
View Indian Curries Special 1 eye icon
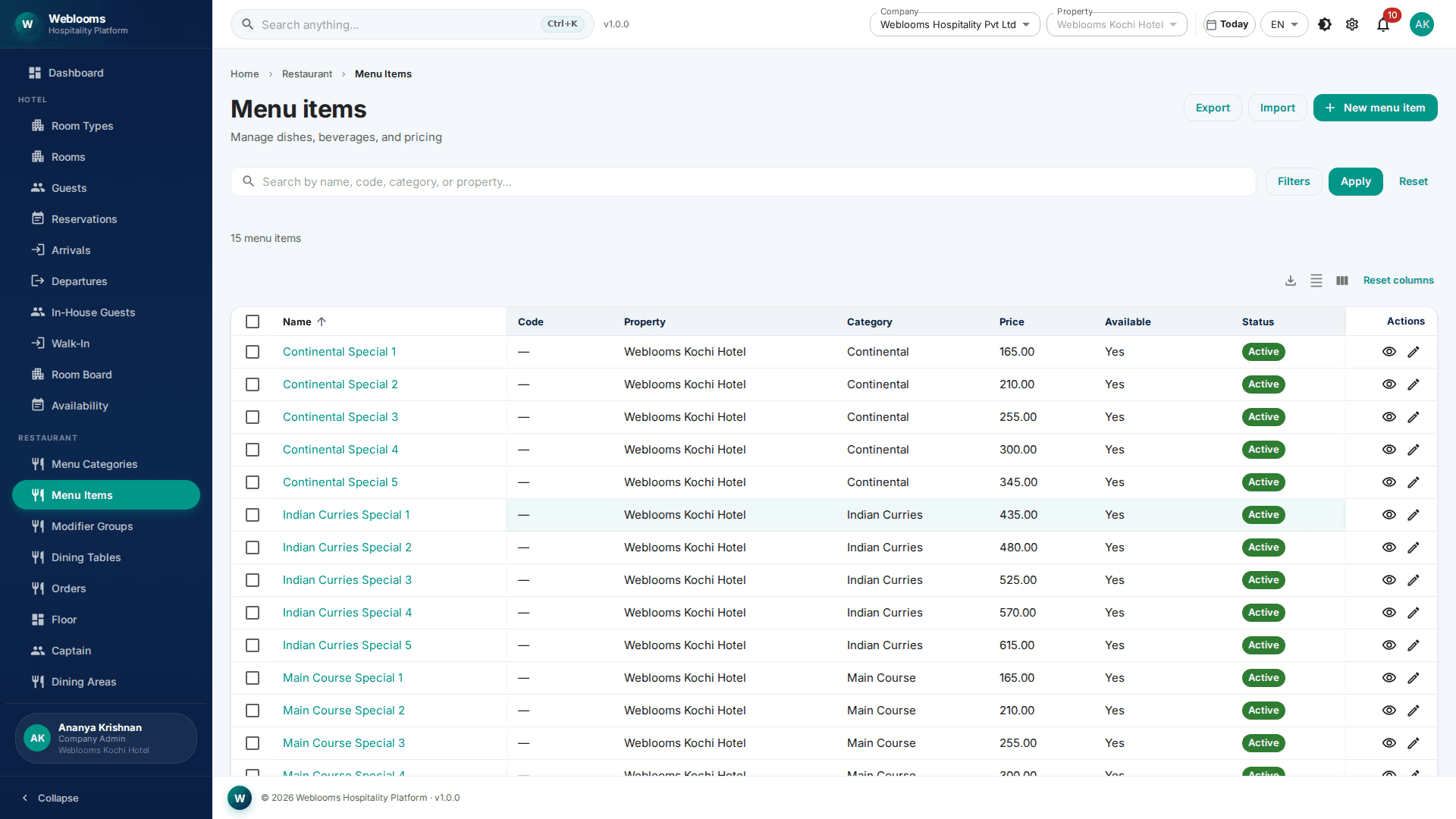[1389, 515]
